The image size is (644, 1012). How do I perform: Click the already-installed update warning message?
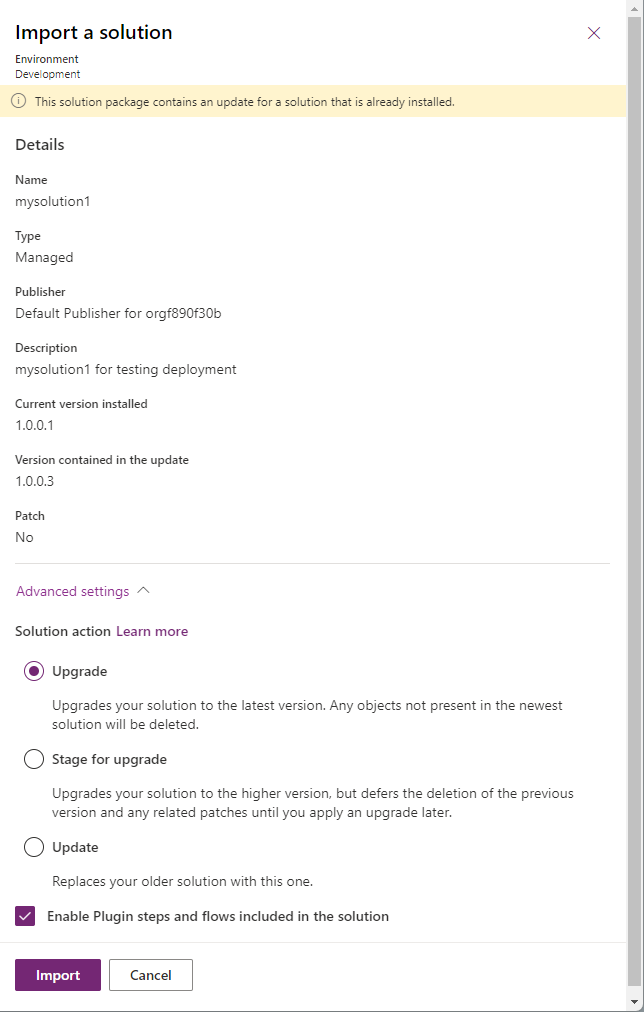tap(245, 101)
